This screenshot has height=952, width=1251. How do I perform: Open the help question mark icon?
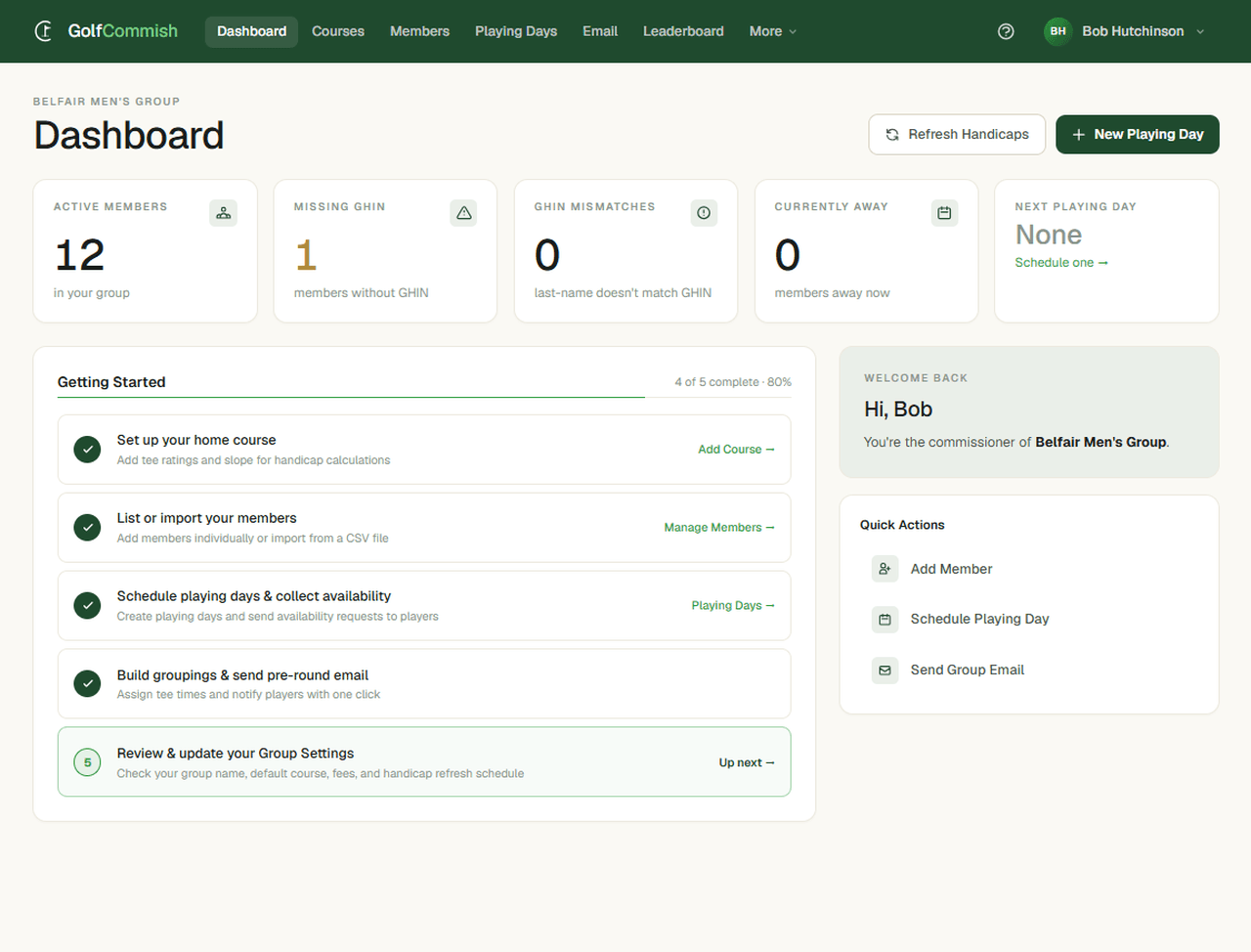pyautogui.click(x=1006, y=31)
